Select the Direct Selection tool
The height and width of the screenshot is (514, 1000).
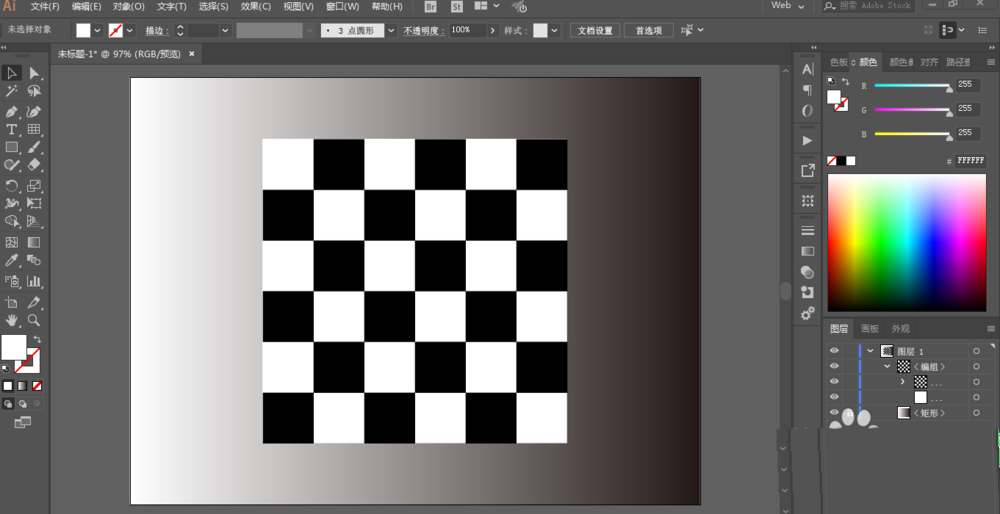[x=34, y=73]
